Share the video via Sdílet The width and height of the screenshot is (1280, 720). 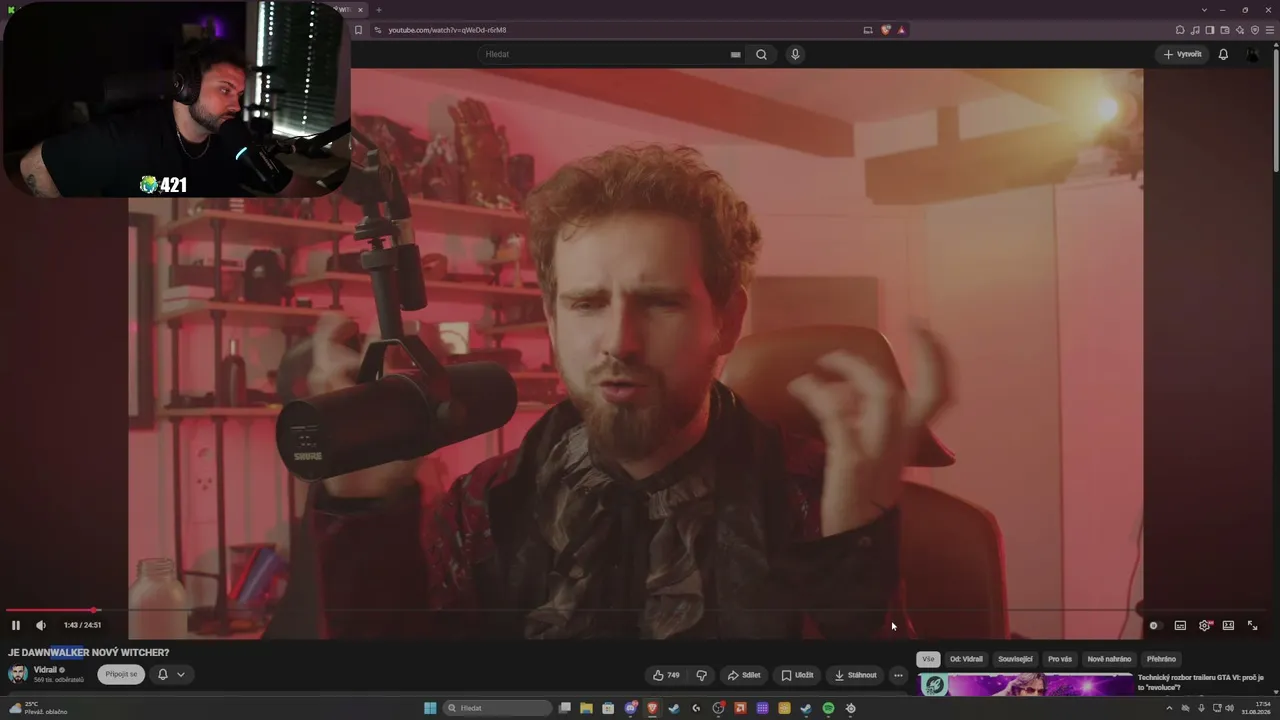[x=743, y=675]
